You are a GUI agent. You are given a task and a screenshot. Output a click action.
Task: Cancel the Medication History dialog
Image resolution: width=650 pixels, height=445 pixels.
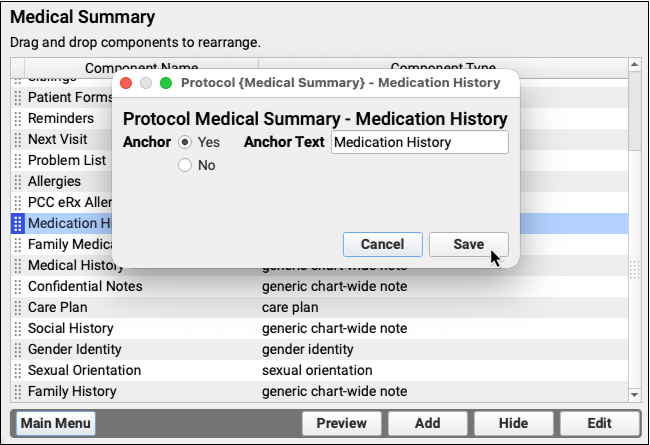point(382,245)
